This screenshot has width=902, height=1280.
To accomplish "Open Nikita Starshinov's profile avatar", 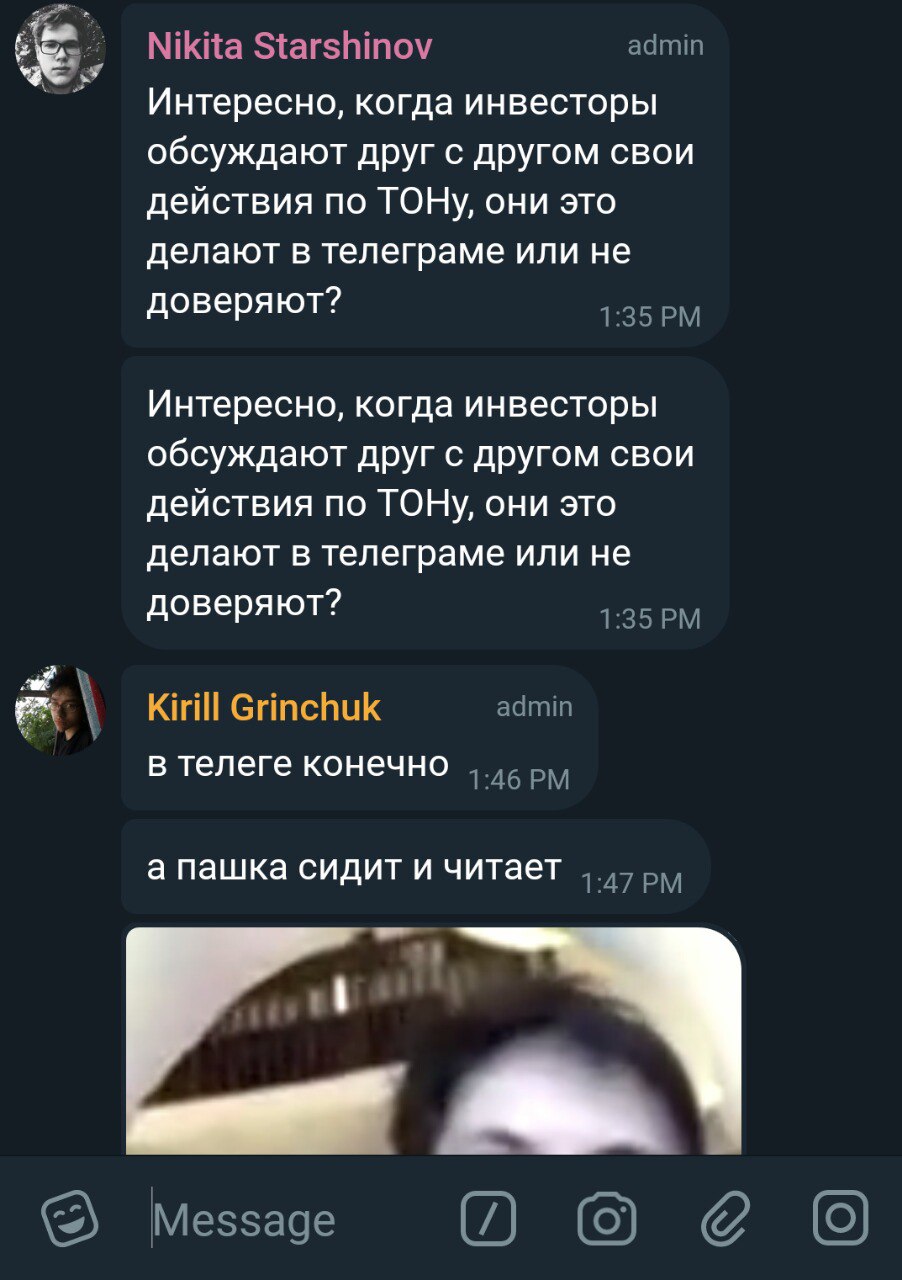I will click(x=61, y=49).
